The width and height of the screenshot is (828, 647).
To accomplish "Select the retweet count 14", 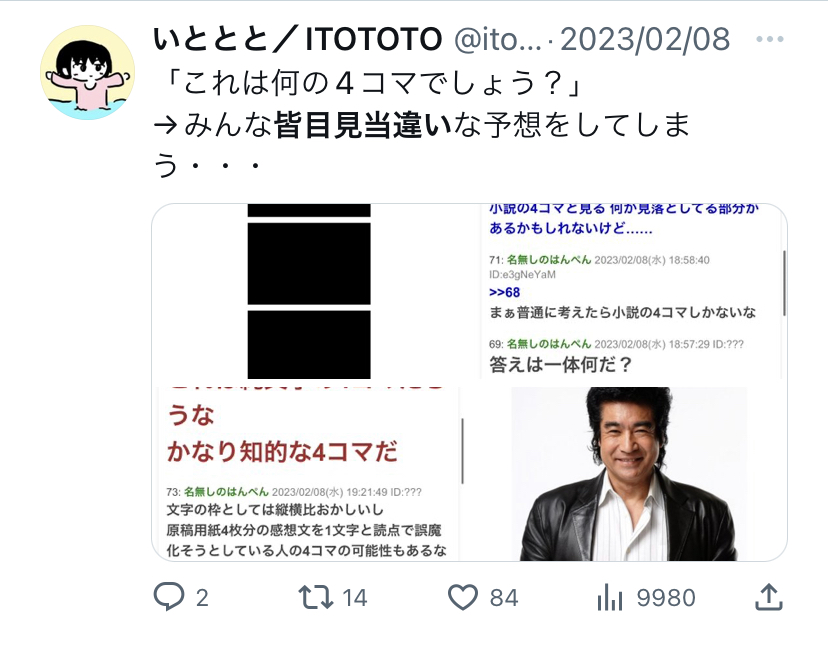I will point(354,598).
